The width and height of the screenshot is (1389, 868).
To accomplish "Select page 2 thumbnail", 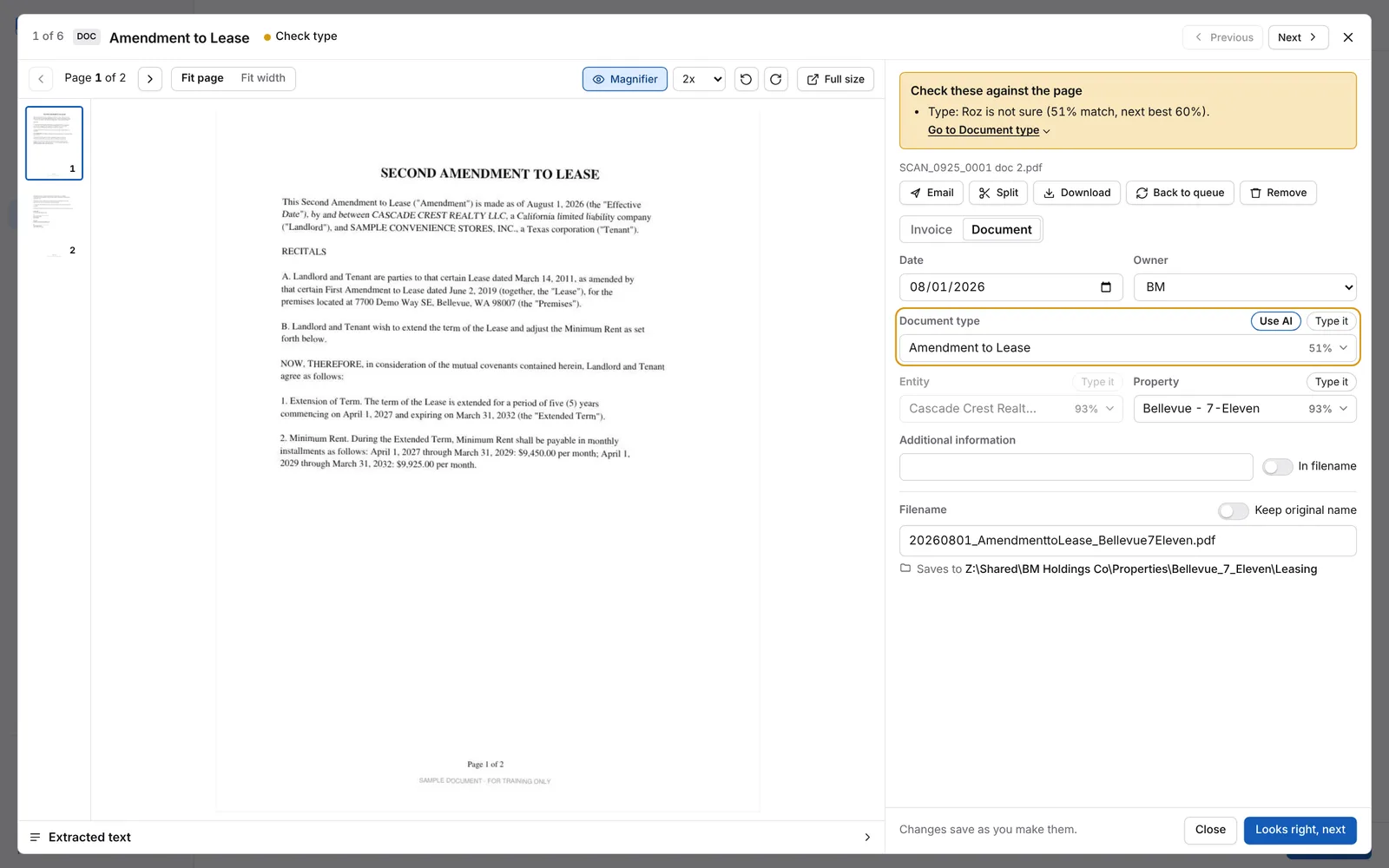I will [54, 224].
